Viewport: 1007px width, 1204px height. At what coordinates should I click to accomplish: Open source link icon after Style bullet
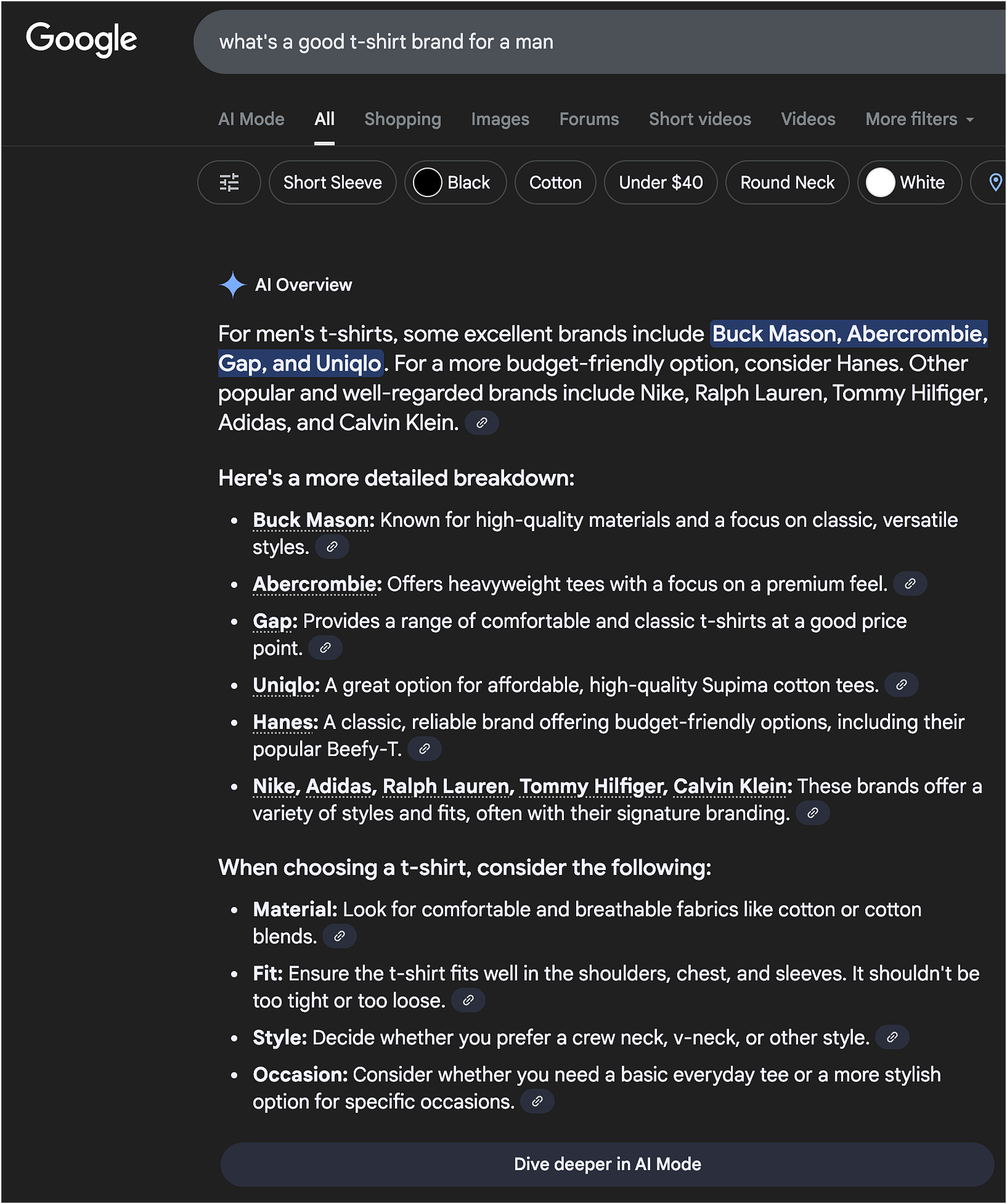[x=892, y=1037]
